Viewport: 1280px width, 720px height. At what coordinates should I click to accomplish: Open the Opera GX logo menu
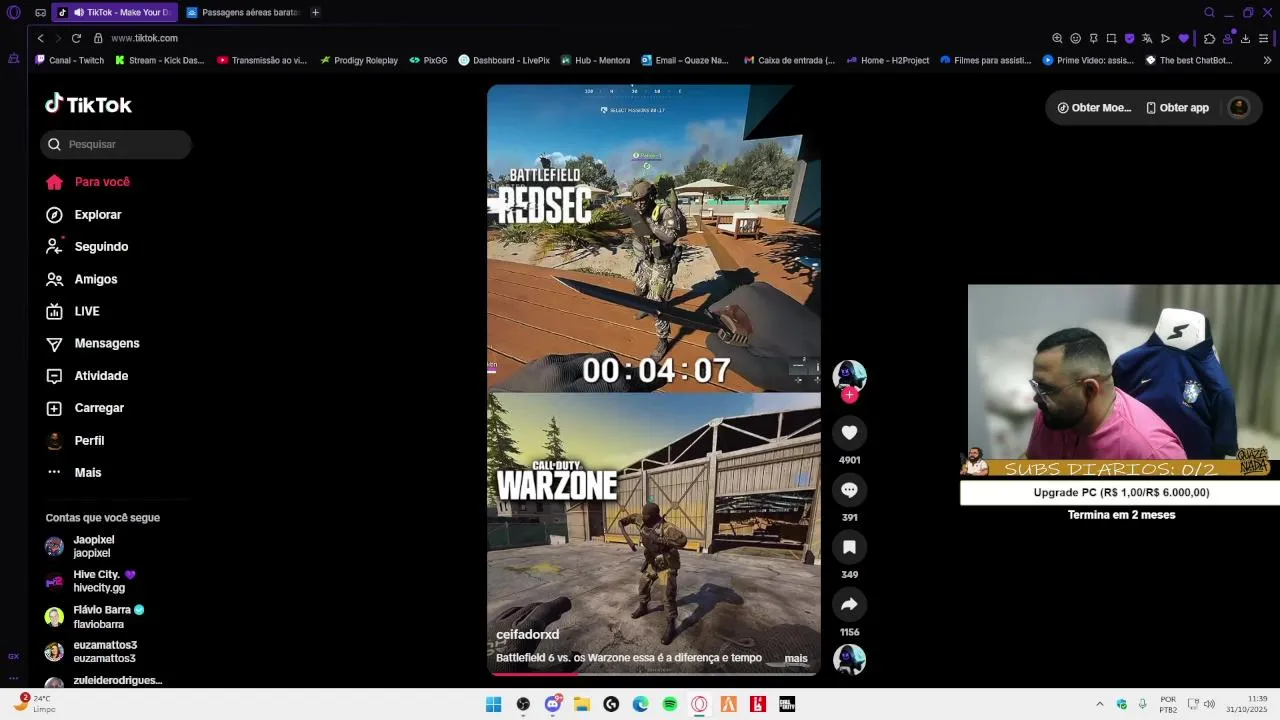13,12
